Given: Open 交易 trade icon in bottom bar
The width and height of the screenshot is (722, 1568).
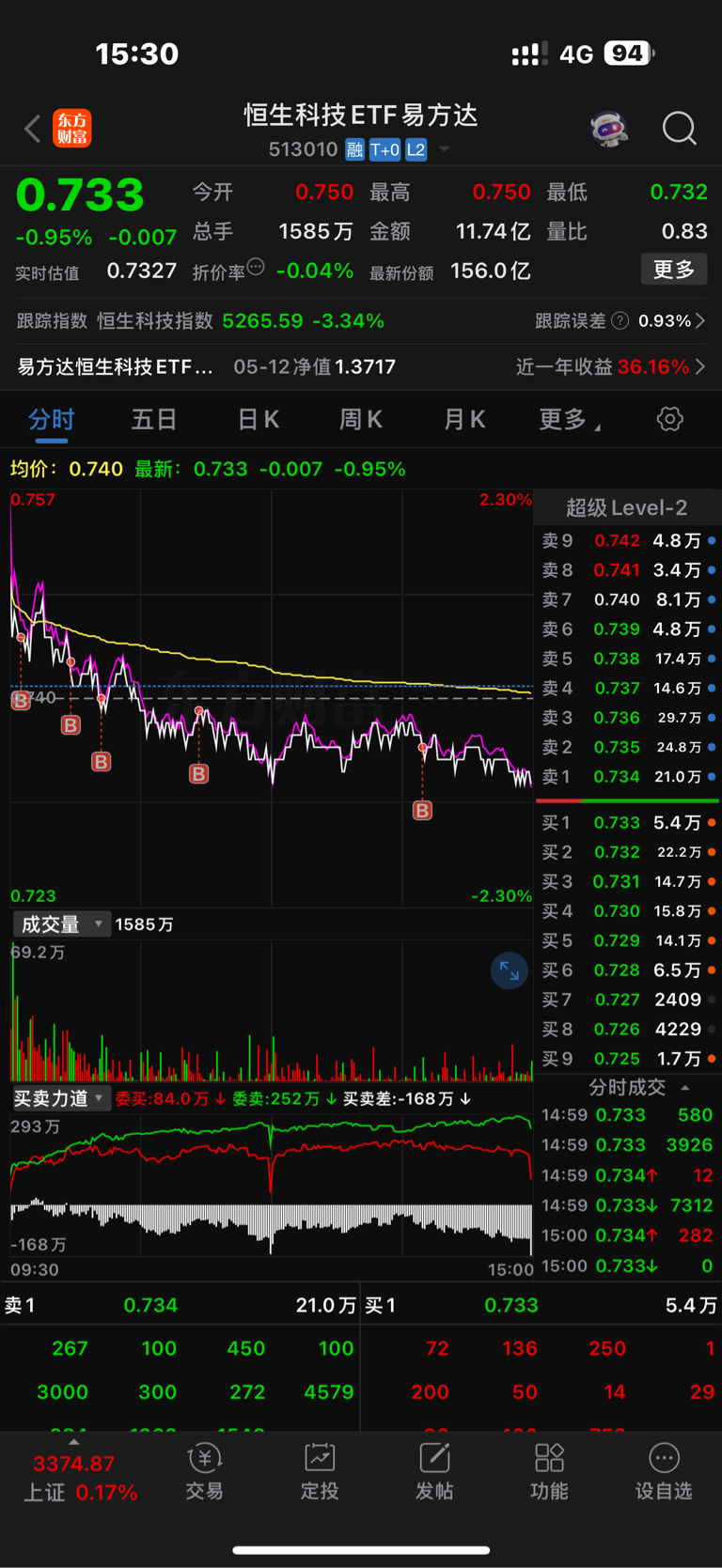Looking at the screenshot, I should click(204, 1472).
